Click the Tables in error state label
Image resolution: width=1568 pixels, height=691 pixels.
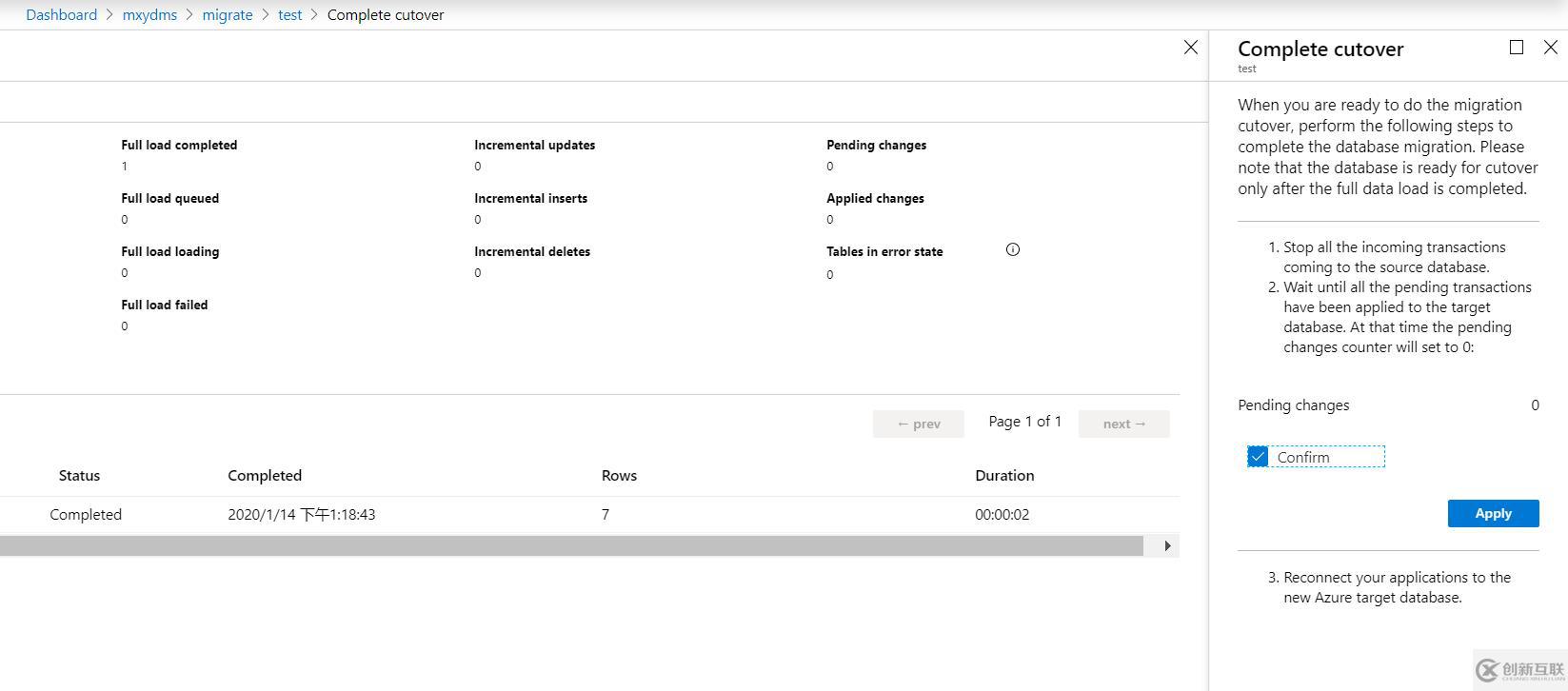coord(884,251)
